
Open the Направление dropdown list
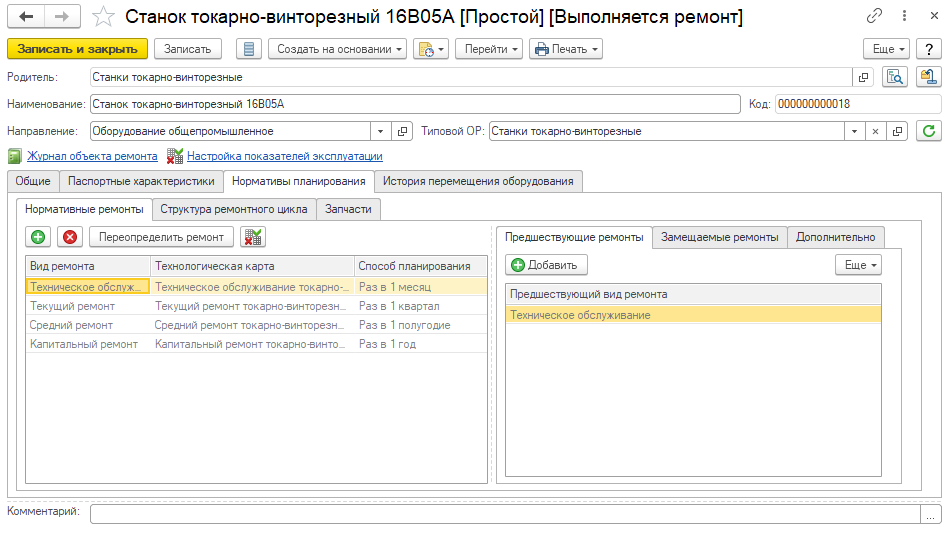(380, 131)
